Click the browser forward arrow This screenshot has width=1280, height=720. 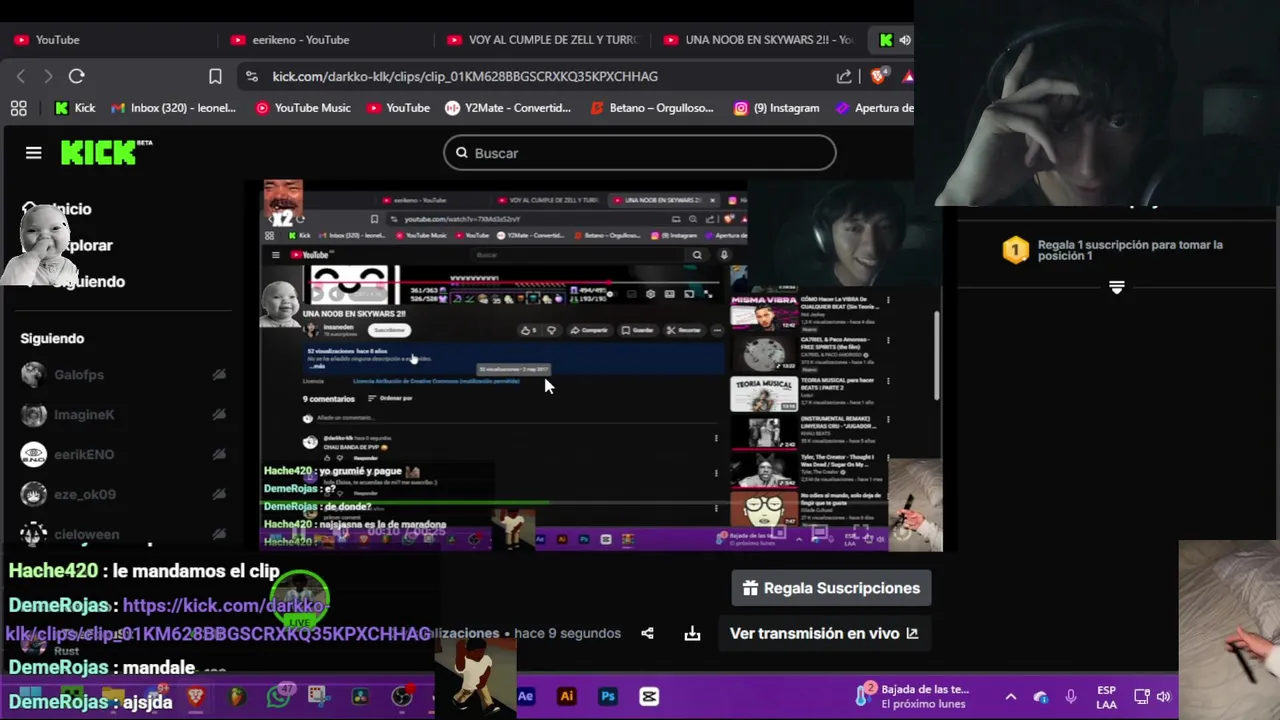click(48, 76)
